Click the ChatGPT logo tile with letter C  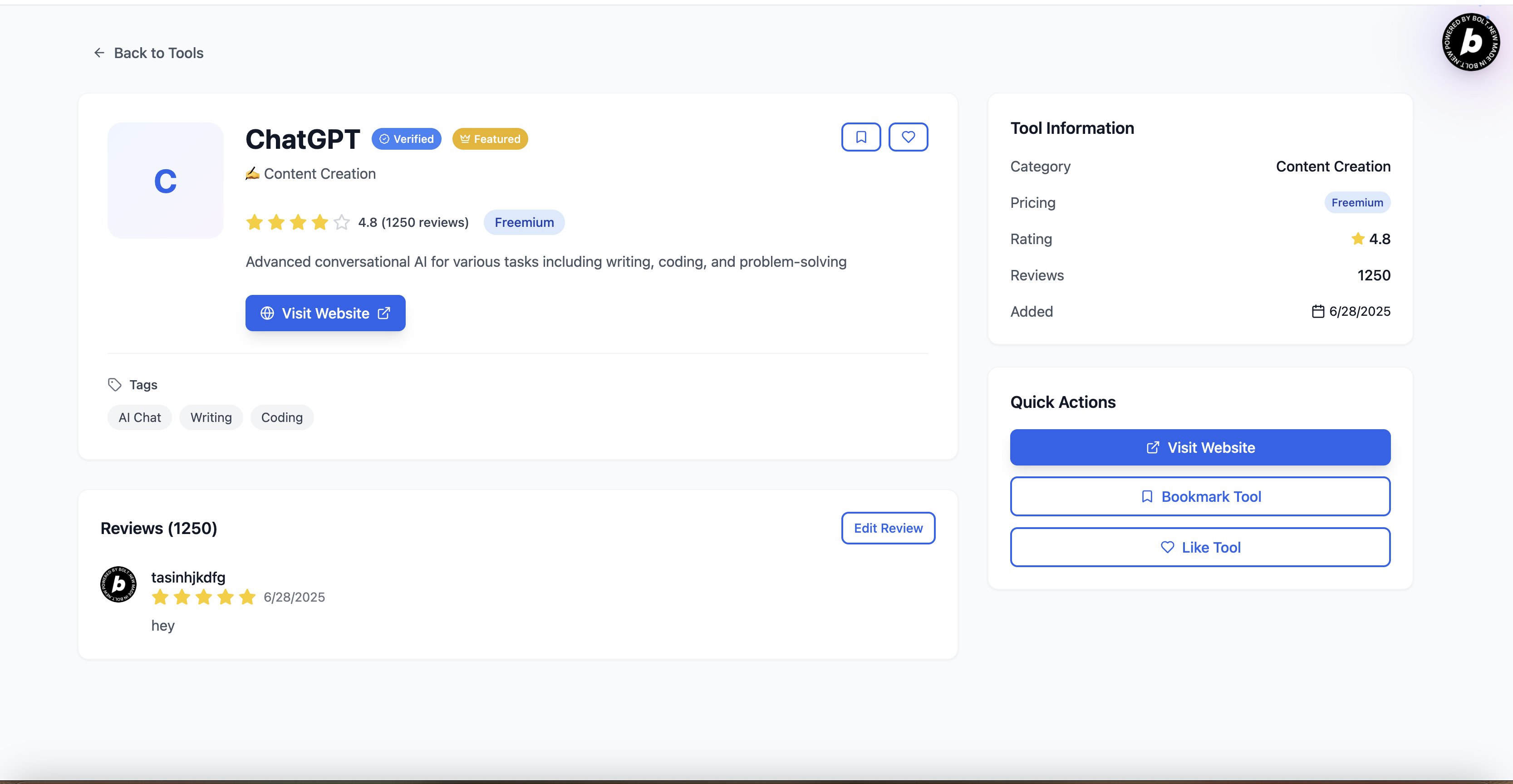coord(165,180)
